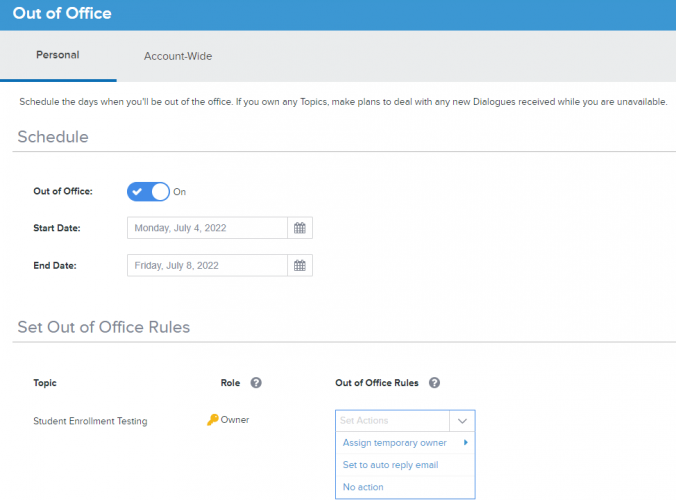Expand the Assign temporary owner submenu arrow
This screenshot has width=676, height=500.
click(x=465, y=442)
